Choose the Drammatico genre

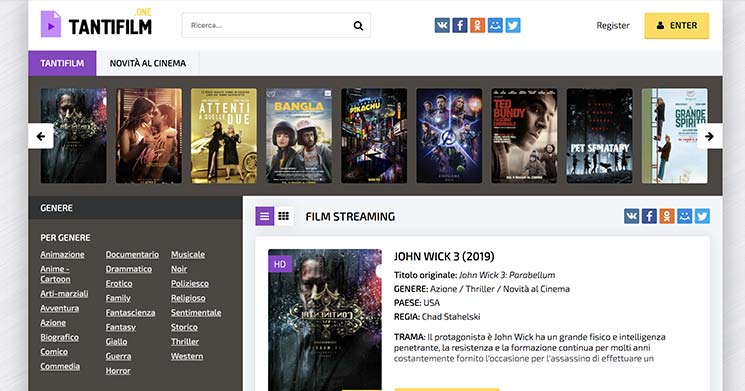tap(129, 269)
